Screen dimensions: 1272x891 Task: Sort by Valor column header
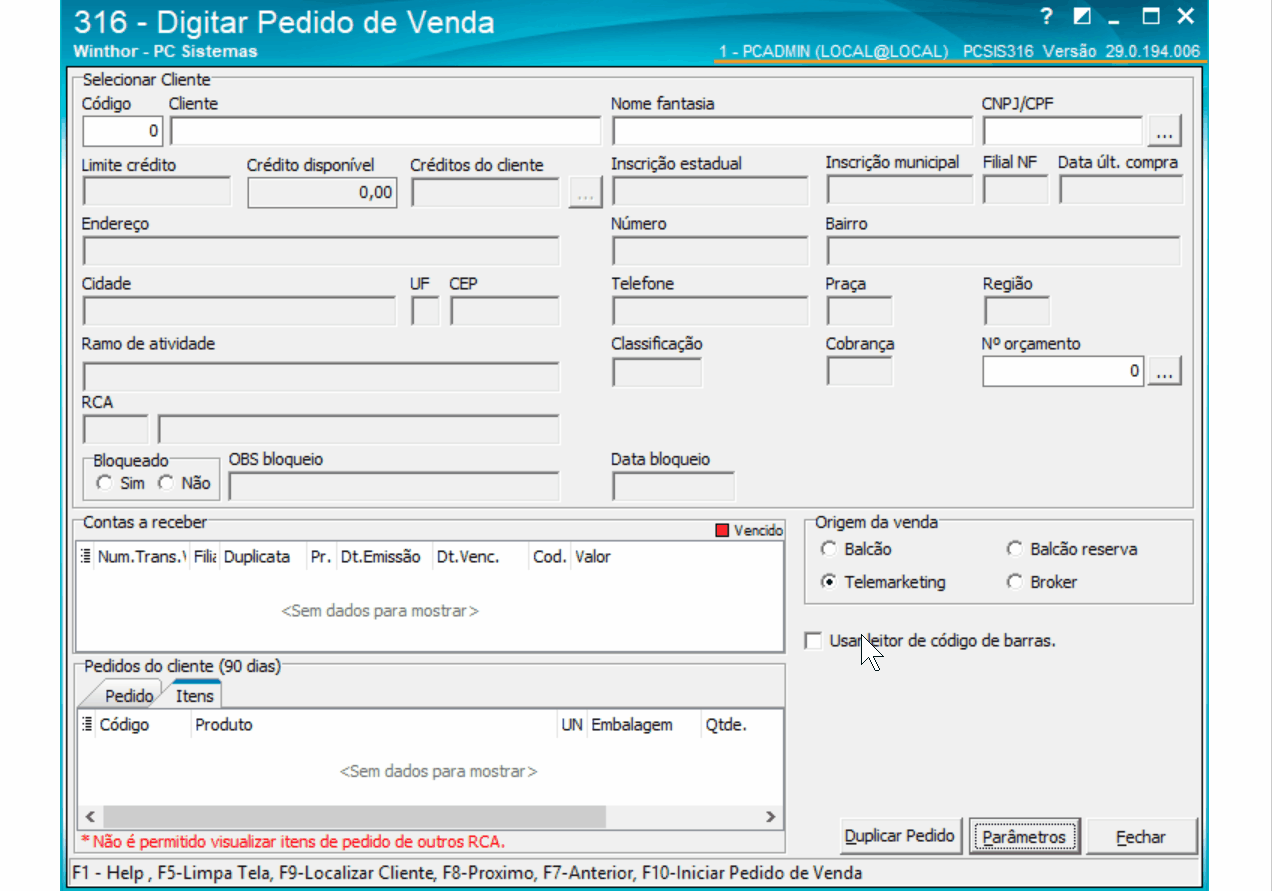tap(593, 557)
